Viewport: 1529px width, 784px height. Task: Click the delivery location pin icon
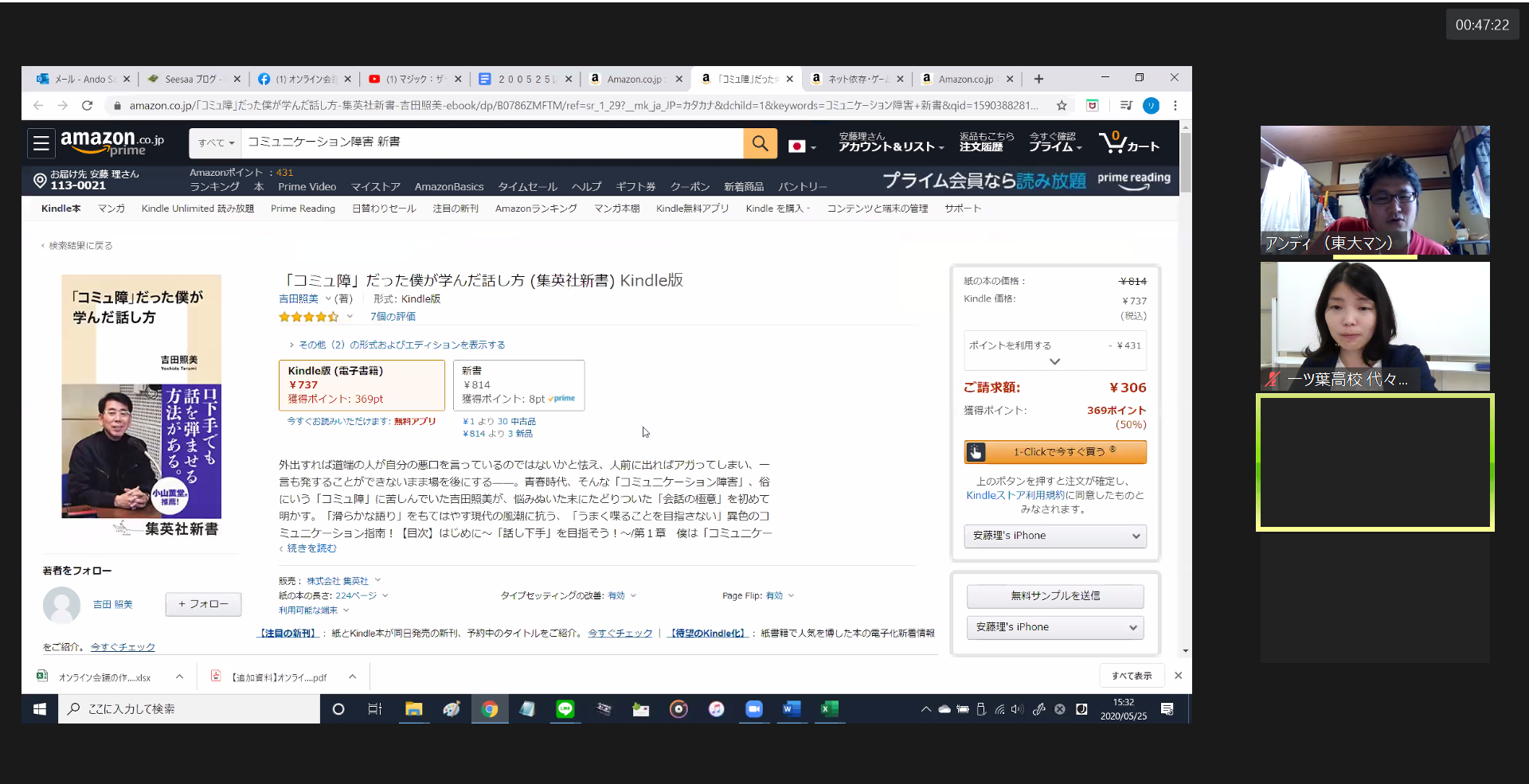click(x=40, y=181)
